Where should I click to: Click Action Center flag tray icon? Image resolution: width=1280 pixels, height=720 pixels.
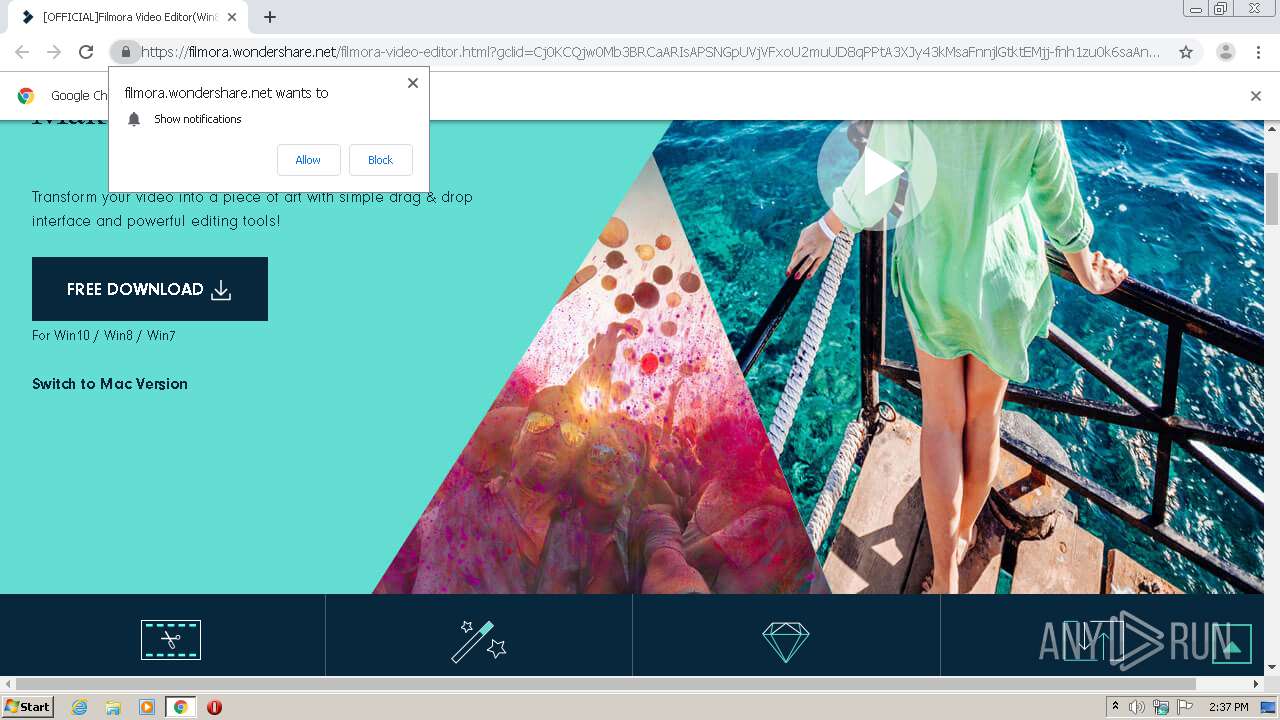tap(1185, 707)
